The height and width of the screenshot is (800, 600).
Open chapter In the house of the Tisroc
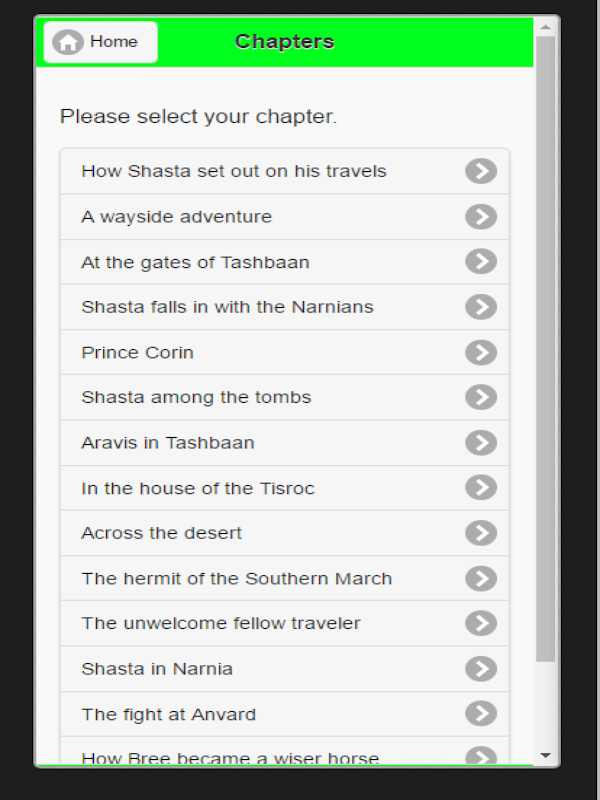coord(198,488)
